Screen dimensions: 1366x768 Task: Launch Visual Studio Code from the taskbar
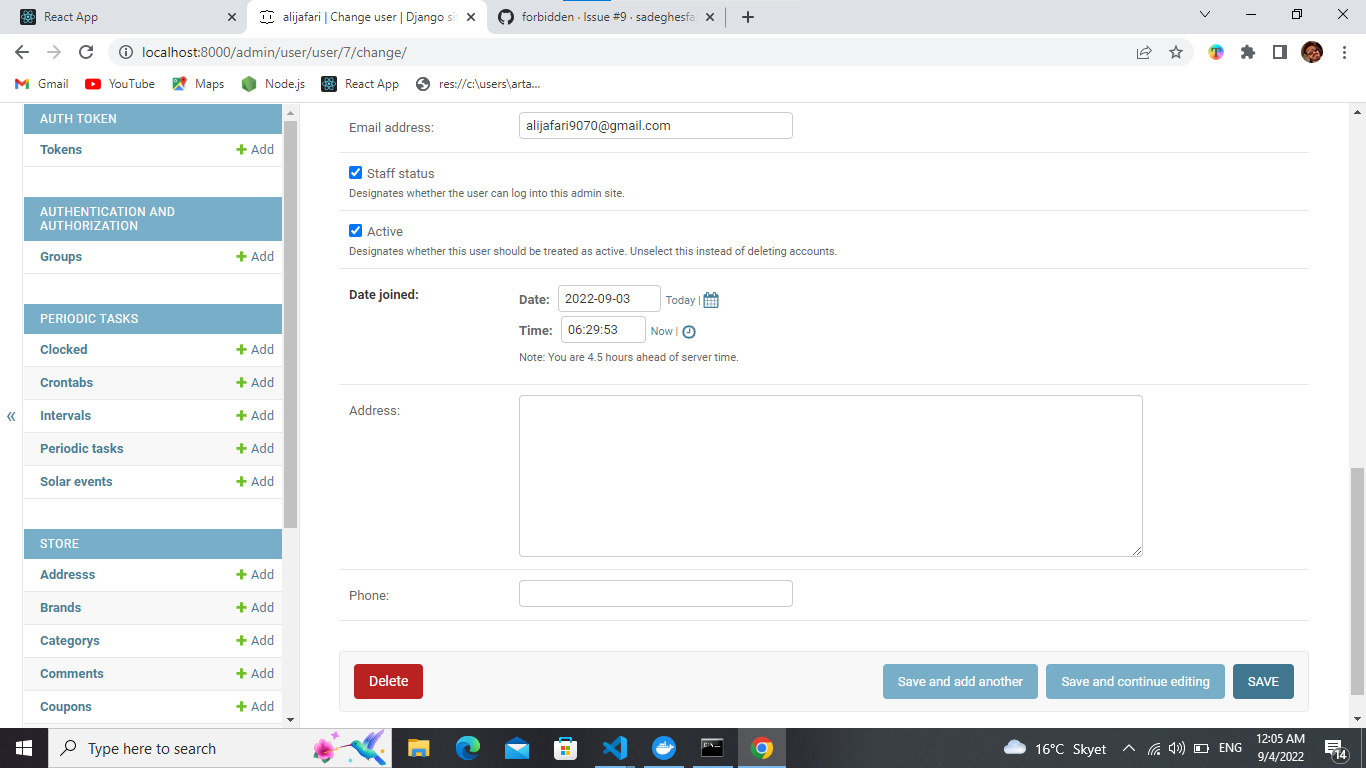pos(614,747)
